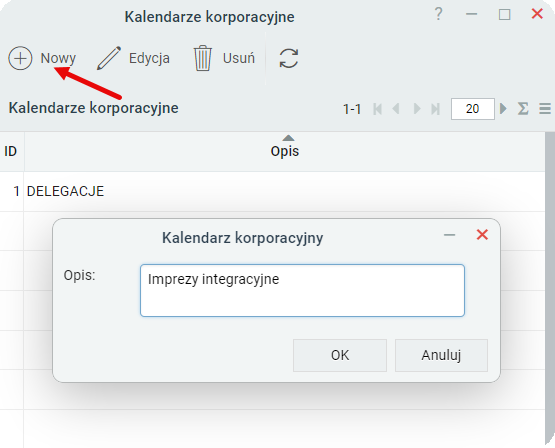Close the Kalendarze korporacyjne window
The image size is (555, 448).
[537, 14]
